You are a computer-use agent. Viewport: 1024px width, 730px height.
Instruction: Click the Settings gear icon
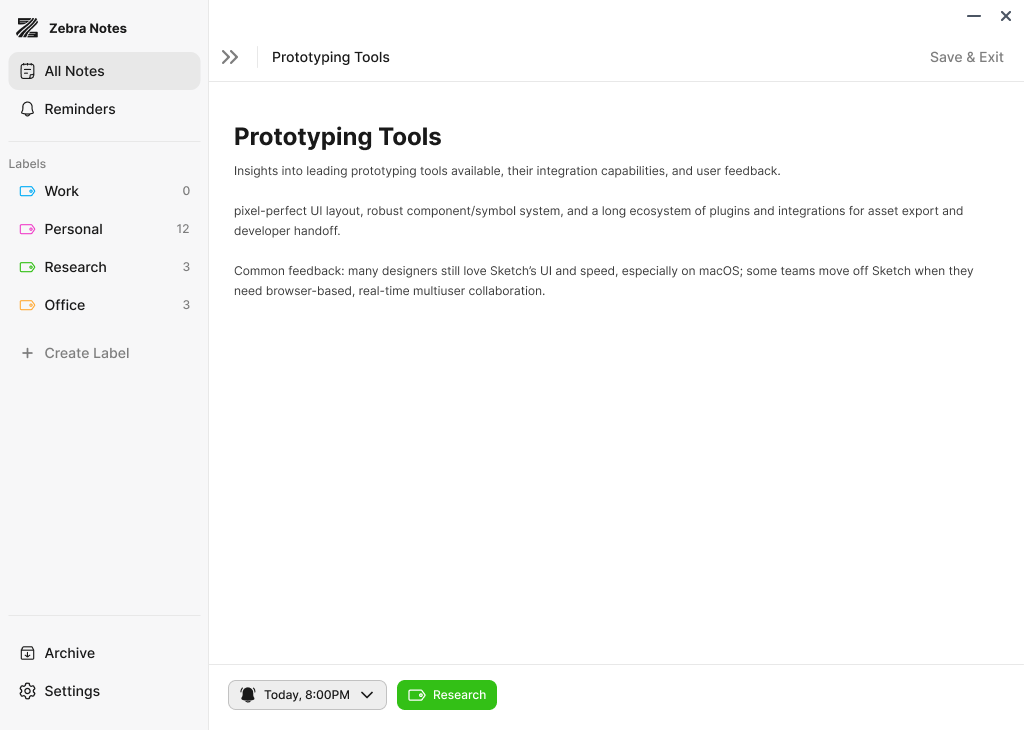28,691
